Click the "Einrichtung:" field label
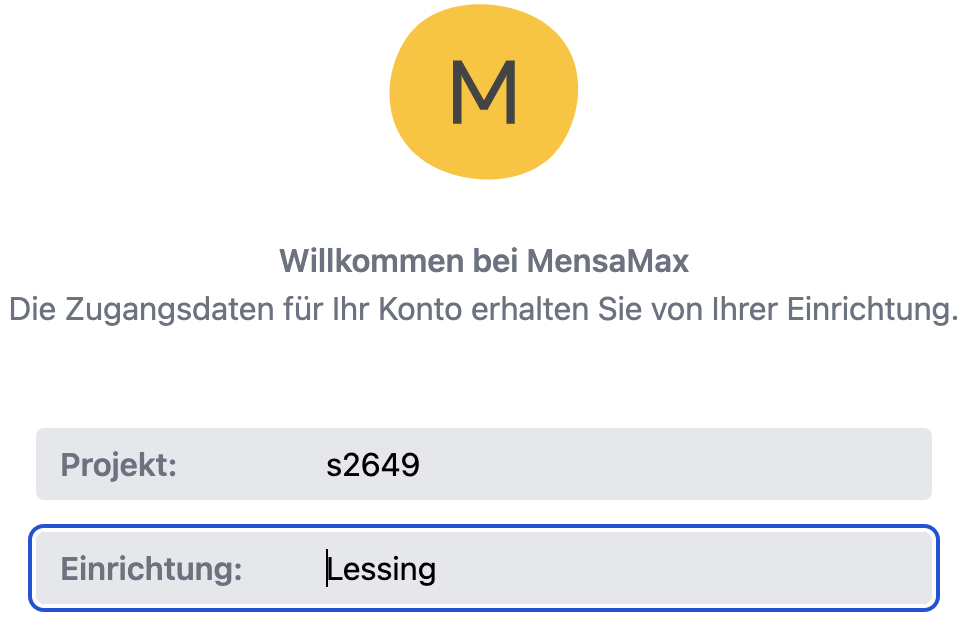Image resolution: width=978 pixels, height=628 pixels. coord(151,569)
